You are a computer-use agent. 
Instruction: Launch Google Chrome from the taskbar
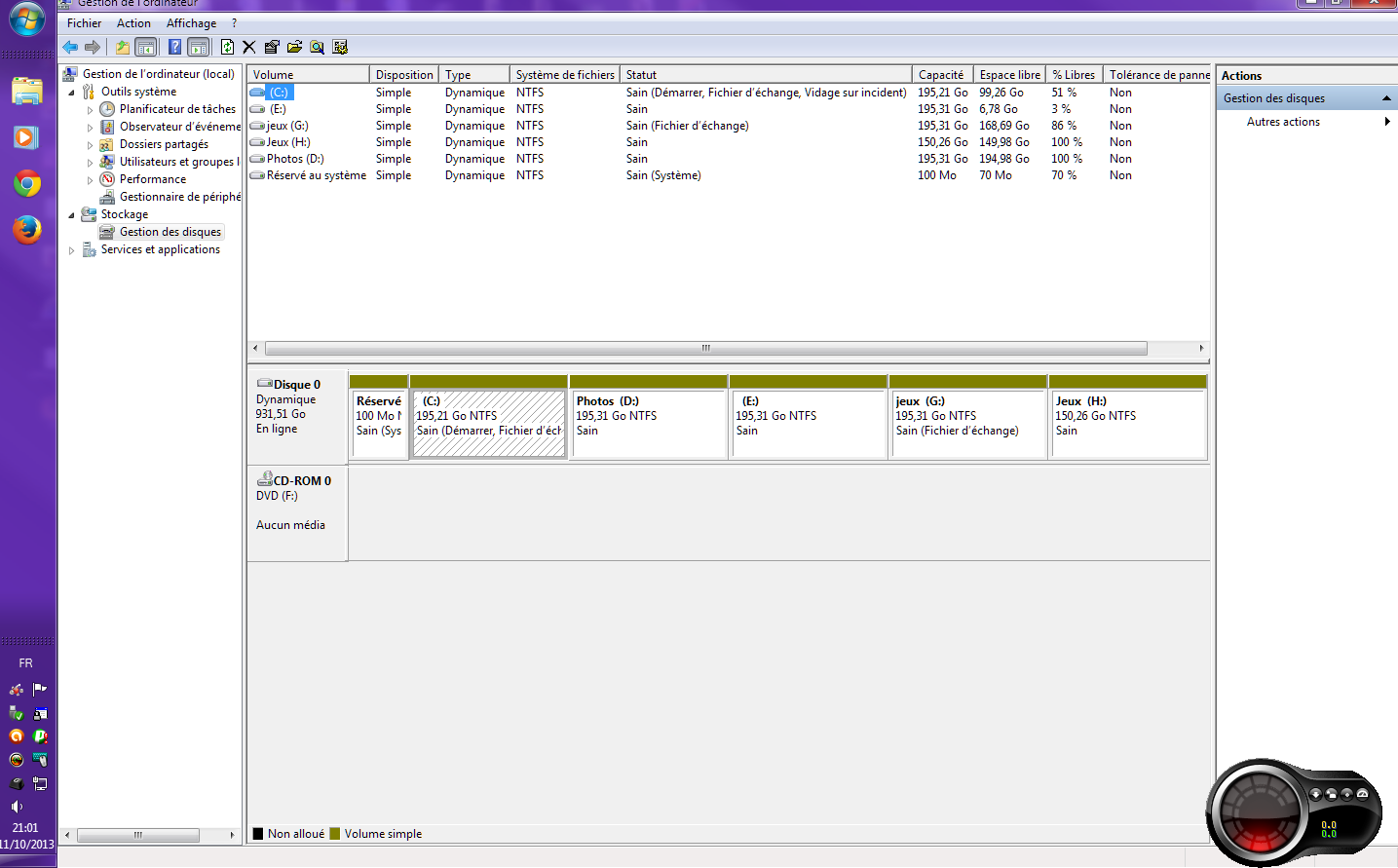27,183
